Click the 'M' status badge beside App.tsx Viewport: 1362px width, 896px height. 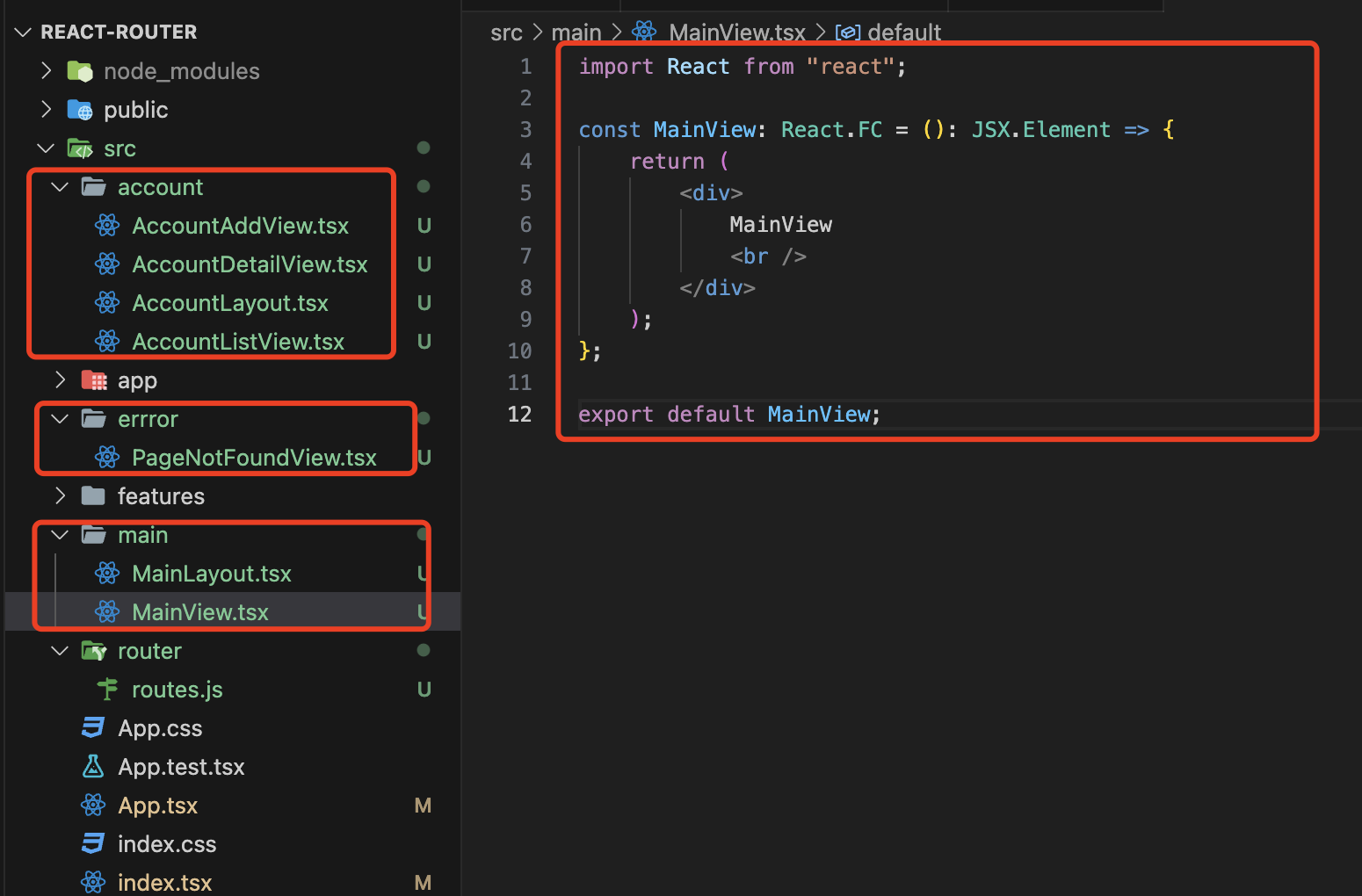(423, 806)
